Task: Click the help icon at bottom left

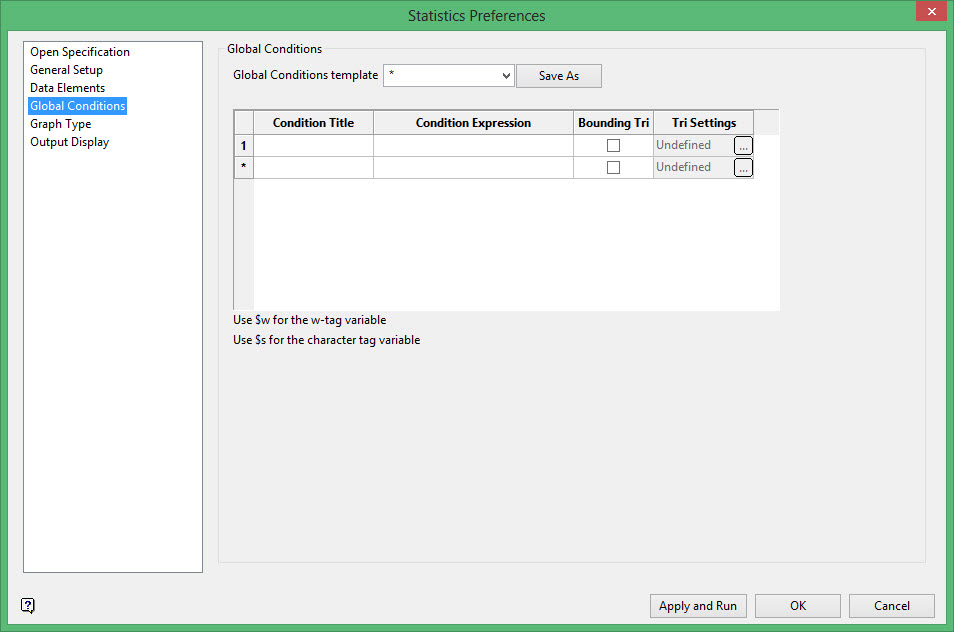Action: 28,605
